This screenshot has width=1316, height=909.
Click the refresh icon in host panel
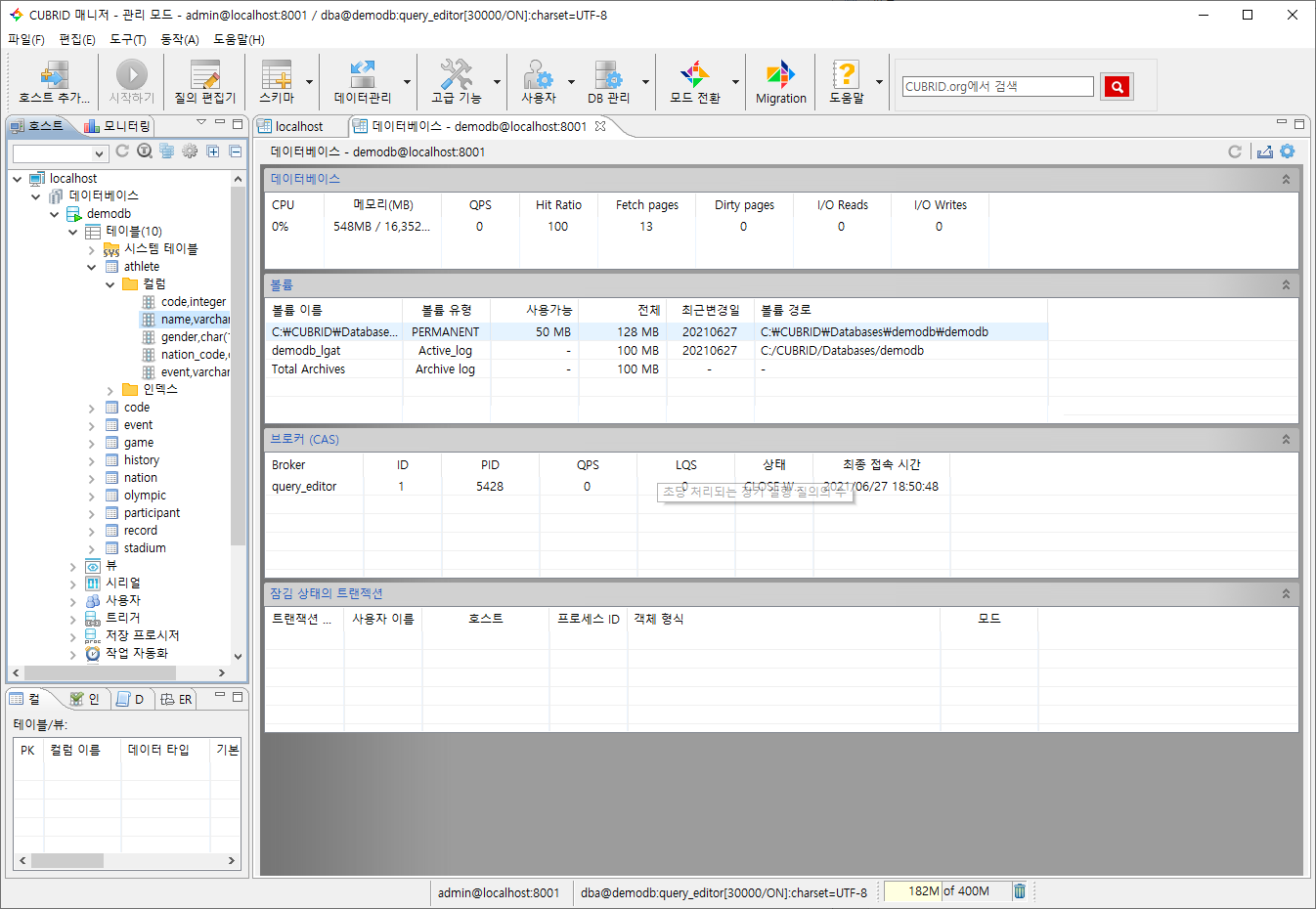tap(122, 151)
